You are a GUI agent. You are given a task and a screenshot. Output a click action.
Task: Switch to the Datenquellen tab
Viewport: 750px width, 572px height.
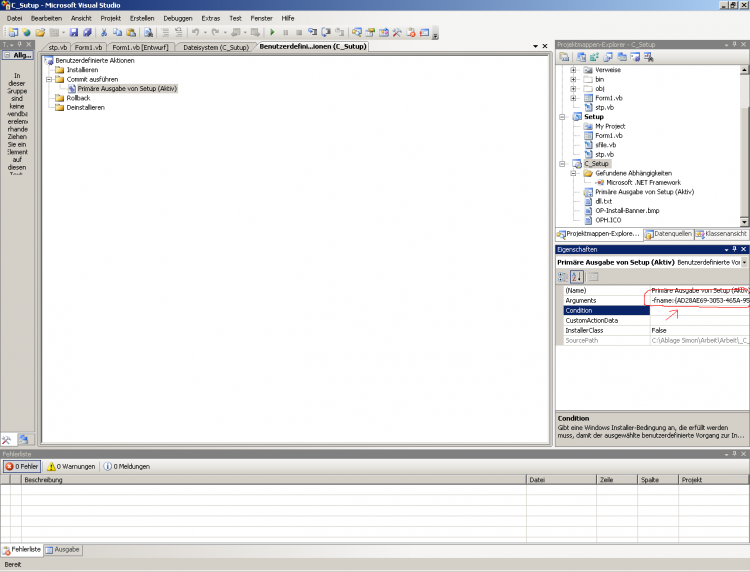(669, 234)
